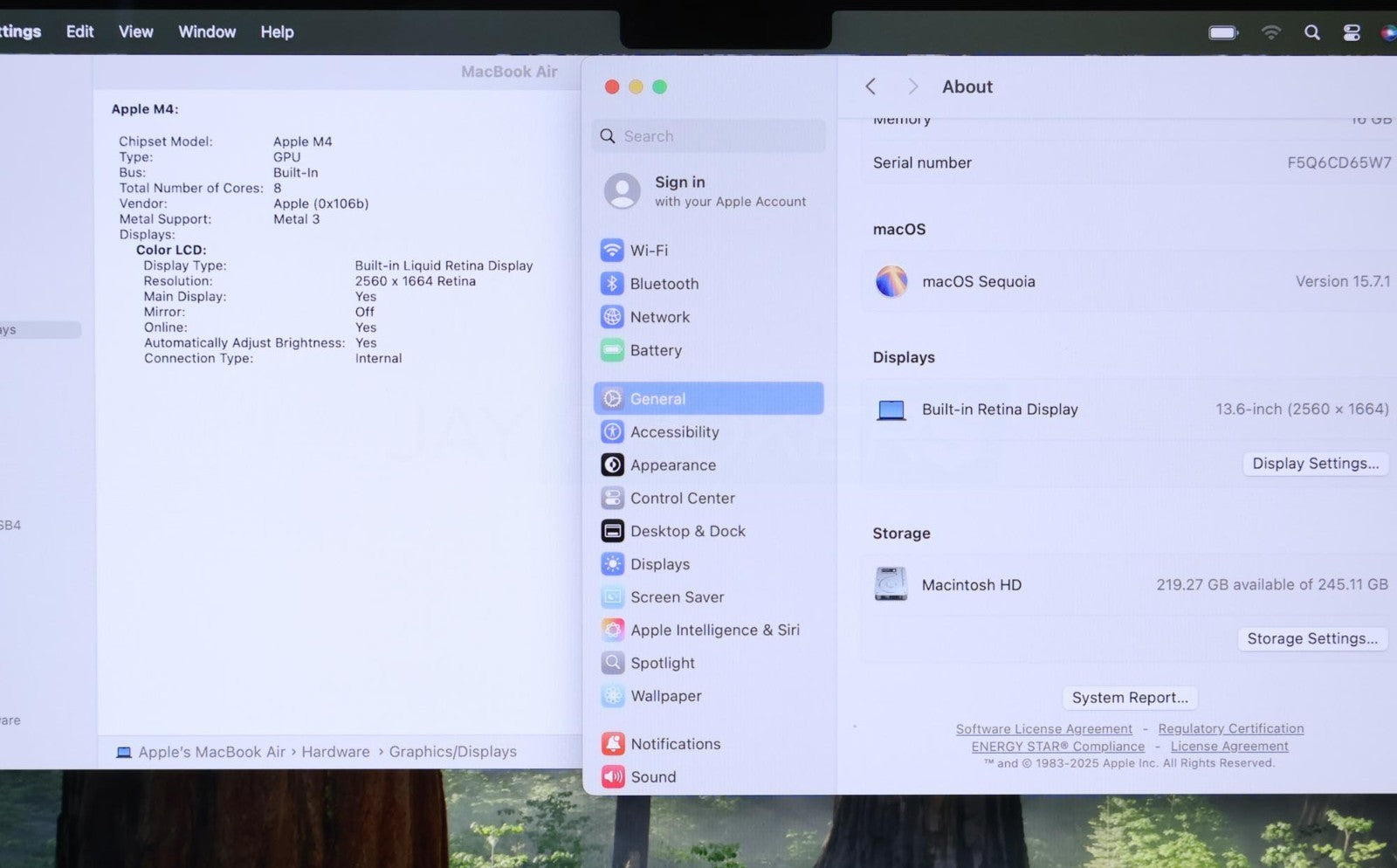This screenshot has width=1397, height=868.
Task: Open the Network settings pane
Action: tap(659, 317)
